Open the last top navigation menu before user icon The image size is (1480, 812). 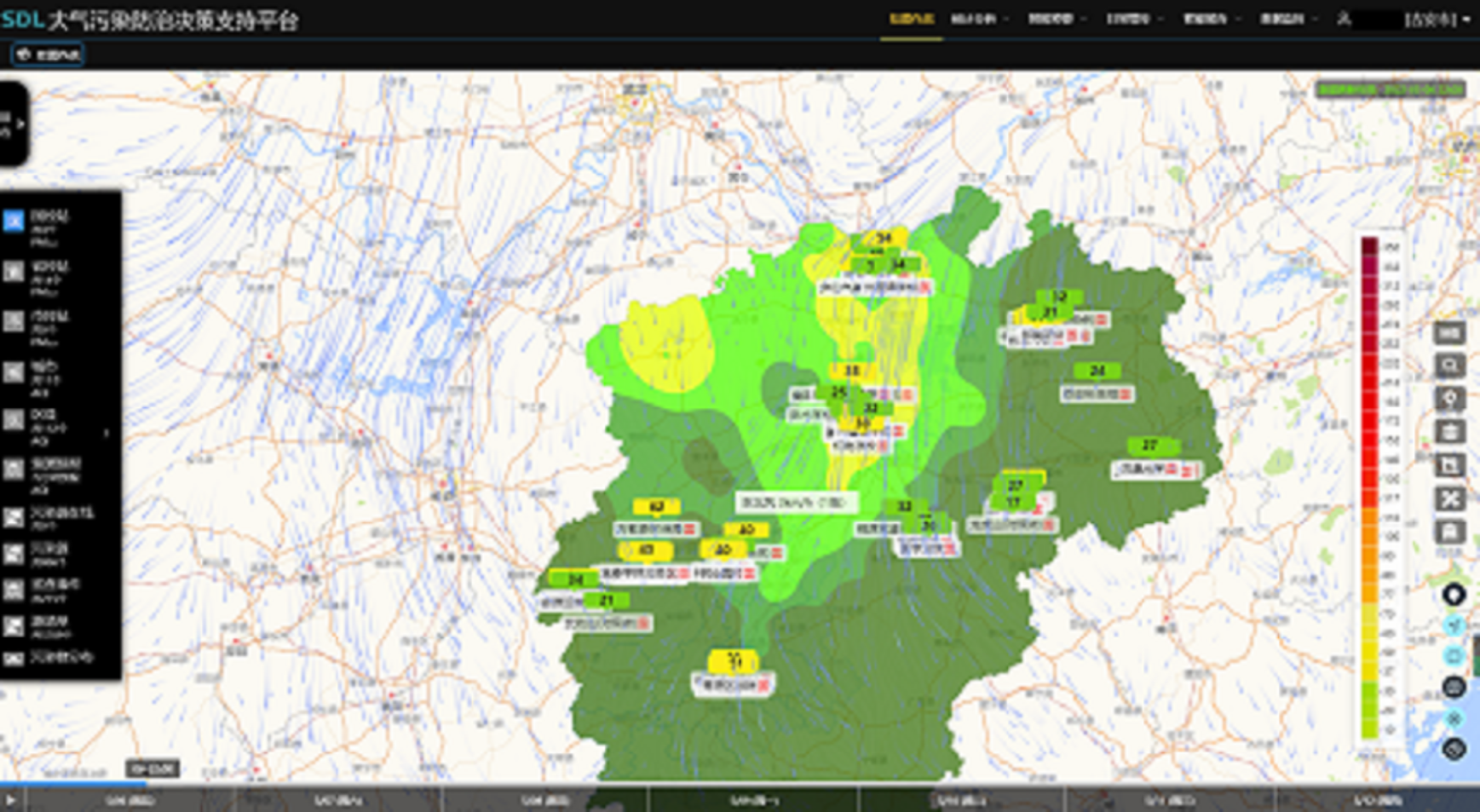tap(1287, 19)
